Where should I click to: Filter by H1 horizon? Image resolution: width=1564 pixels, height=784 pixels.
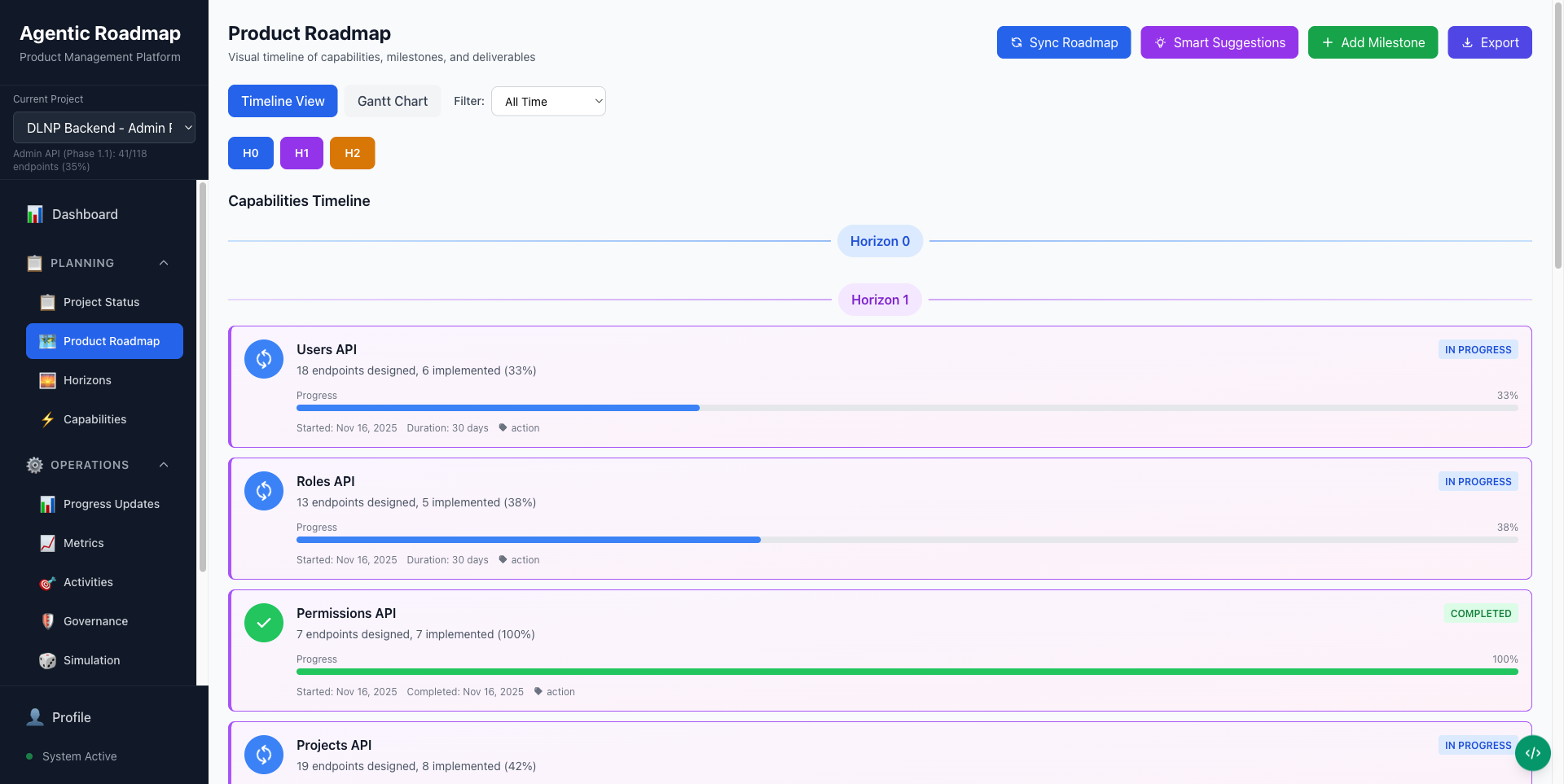pos(301,153)
